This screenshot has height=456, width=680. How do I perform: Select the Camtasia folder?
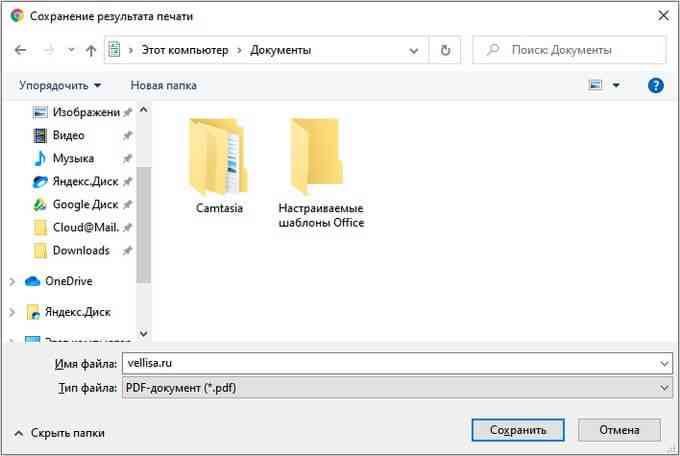[219, 167]
